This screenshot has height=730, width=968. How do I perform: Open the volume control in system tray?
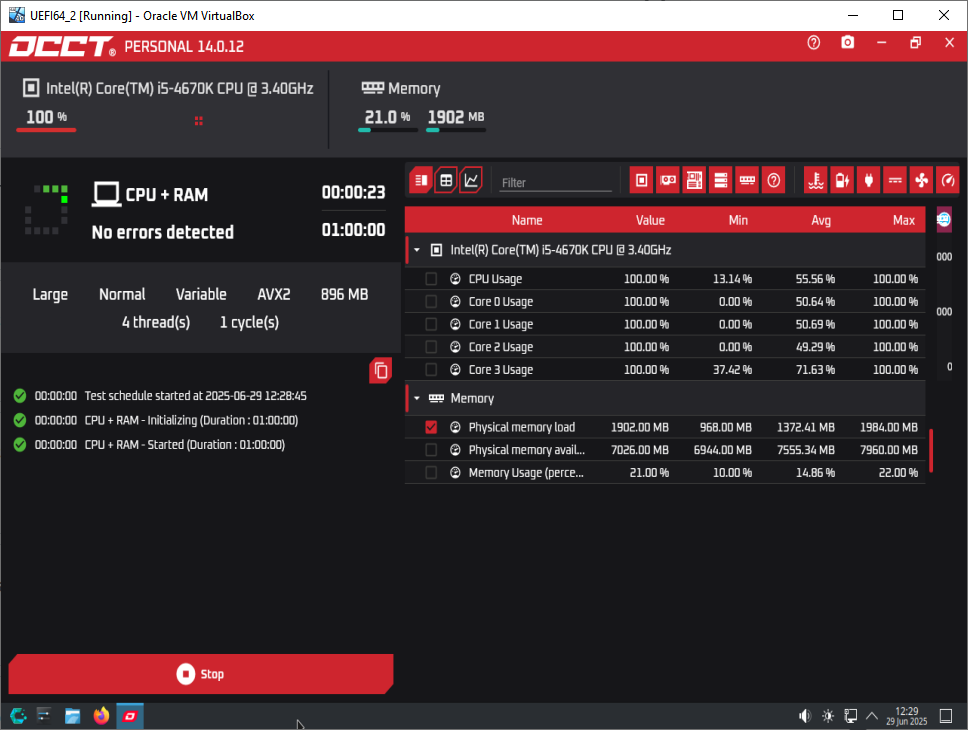[x=804, y=716]
